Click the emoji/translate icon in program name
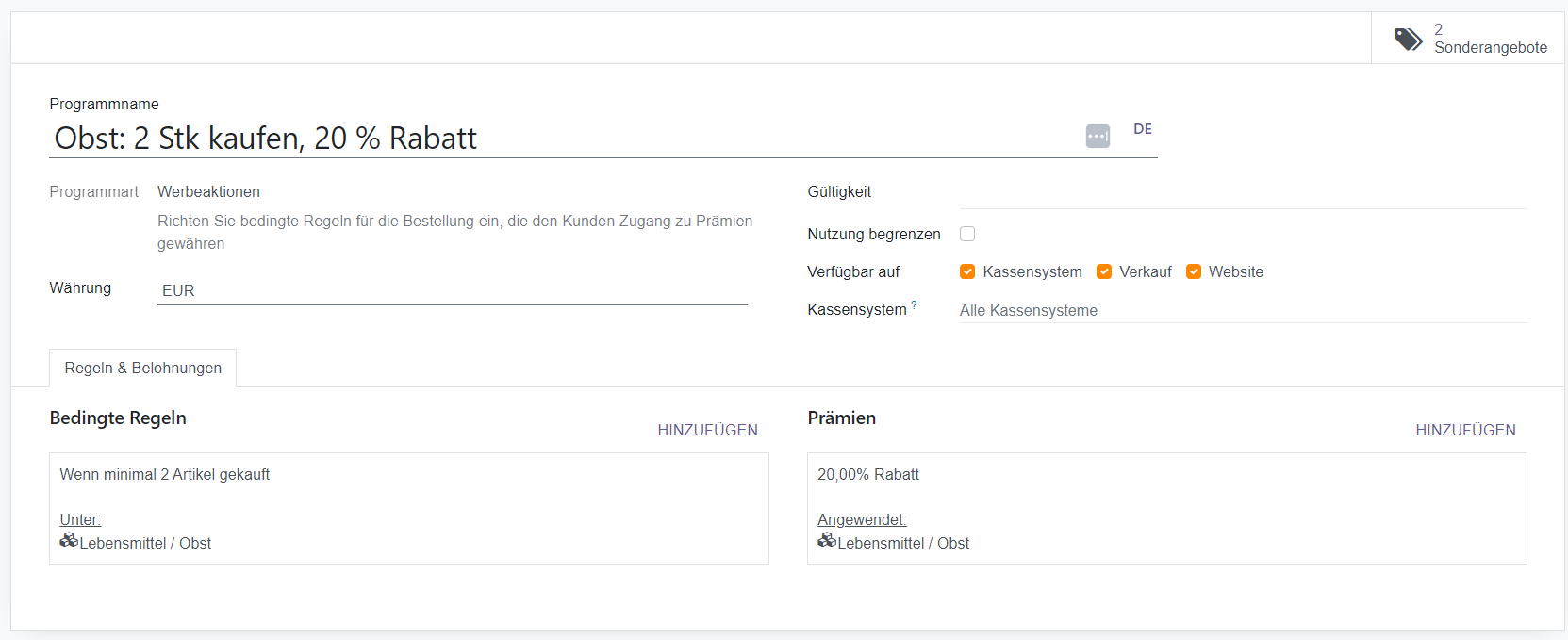1568x640 pixels. point(1098,137)
